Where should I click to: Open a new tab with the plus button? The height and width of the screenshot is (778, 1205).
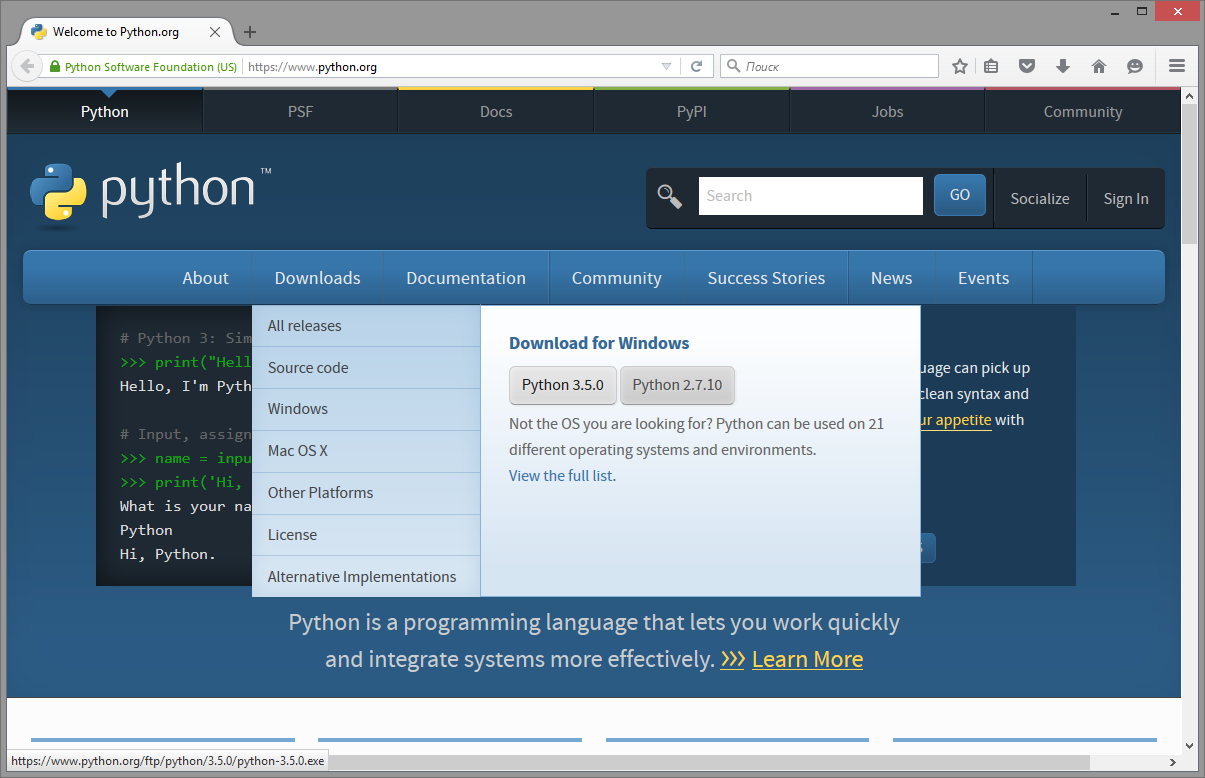point(250,31)
